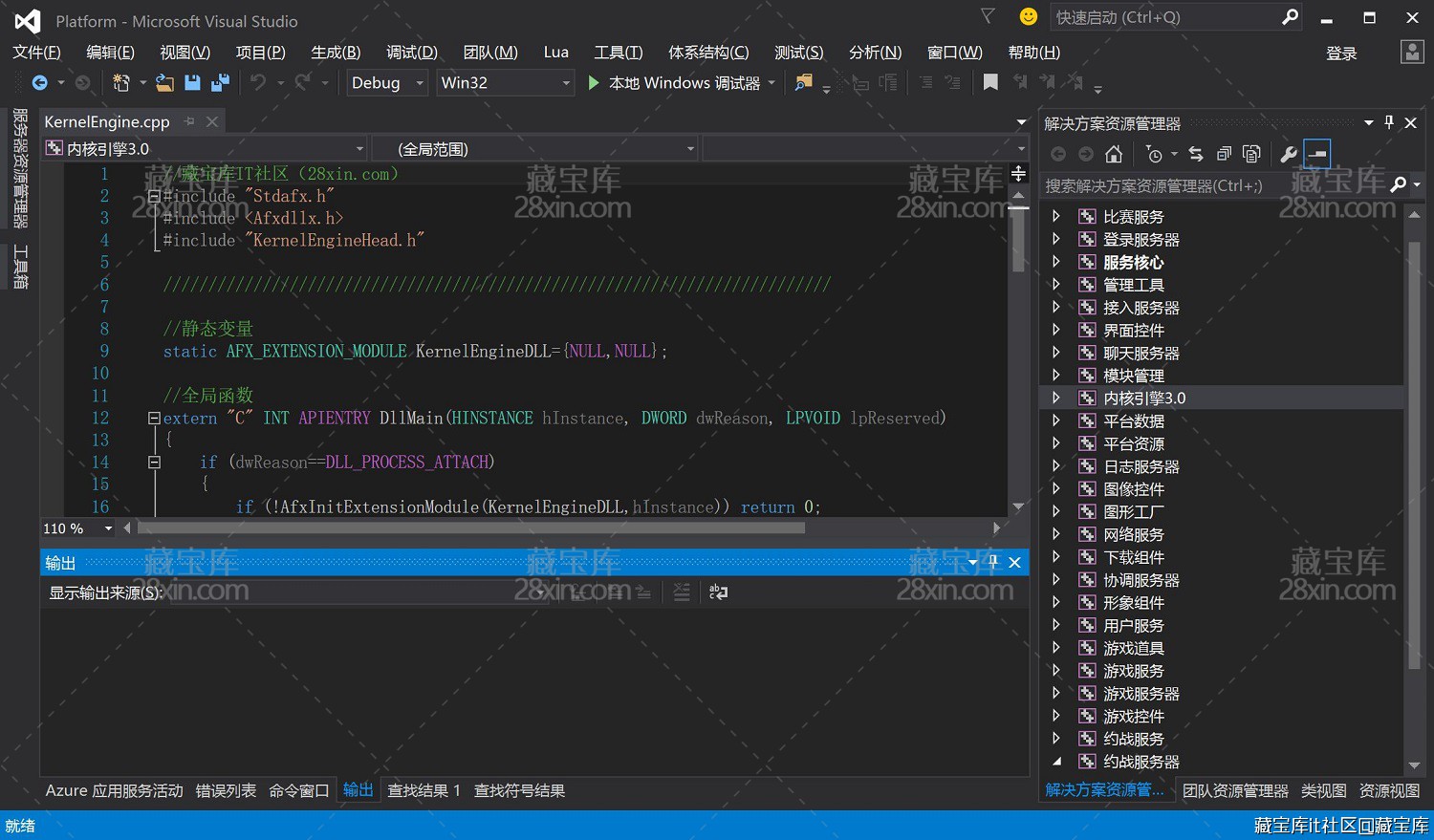Image resolution: width=1434 pixels, height=840 pixels.
Task: Open Properties with the wrench icon
Action: (x=1289, y=154)
